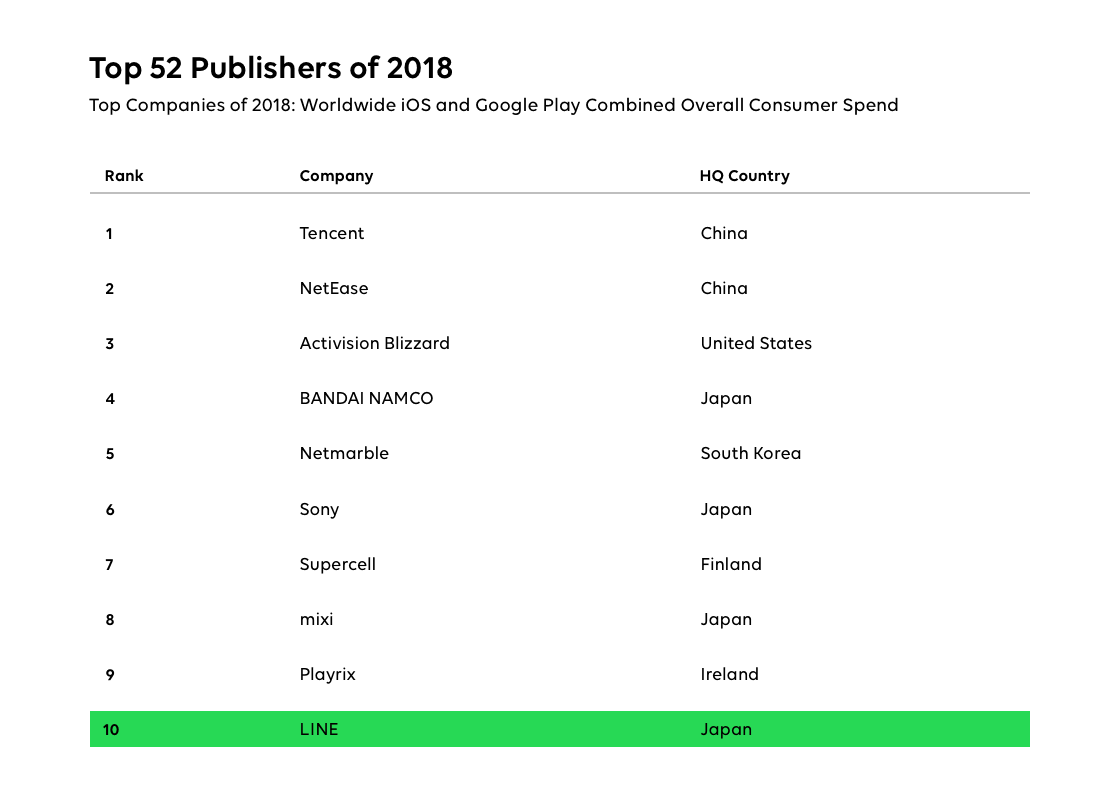Click the Sony company name
The height and width of the screenshot is (800, 1120).
click(319, 509)
